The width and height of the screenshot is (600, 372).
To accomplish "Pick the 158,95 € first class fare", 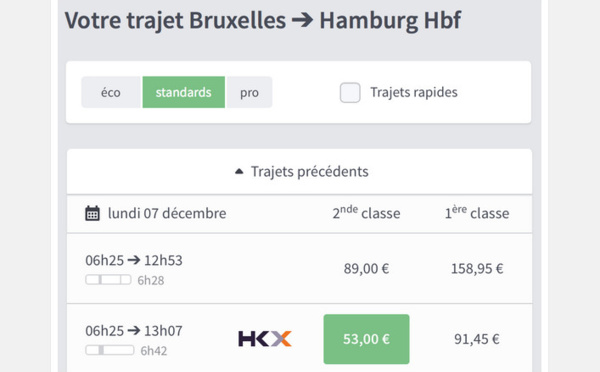I will 477,269.
